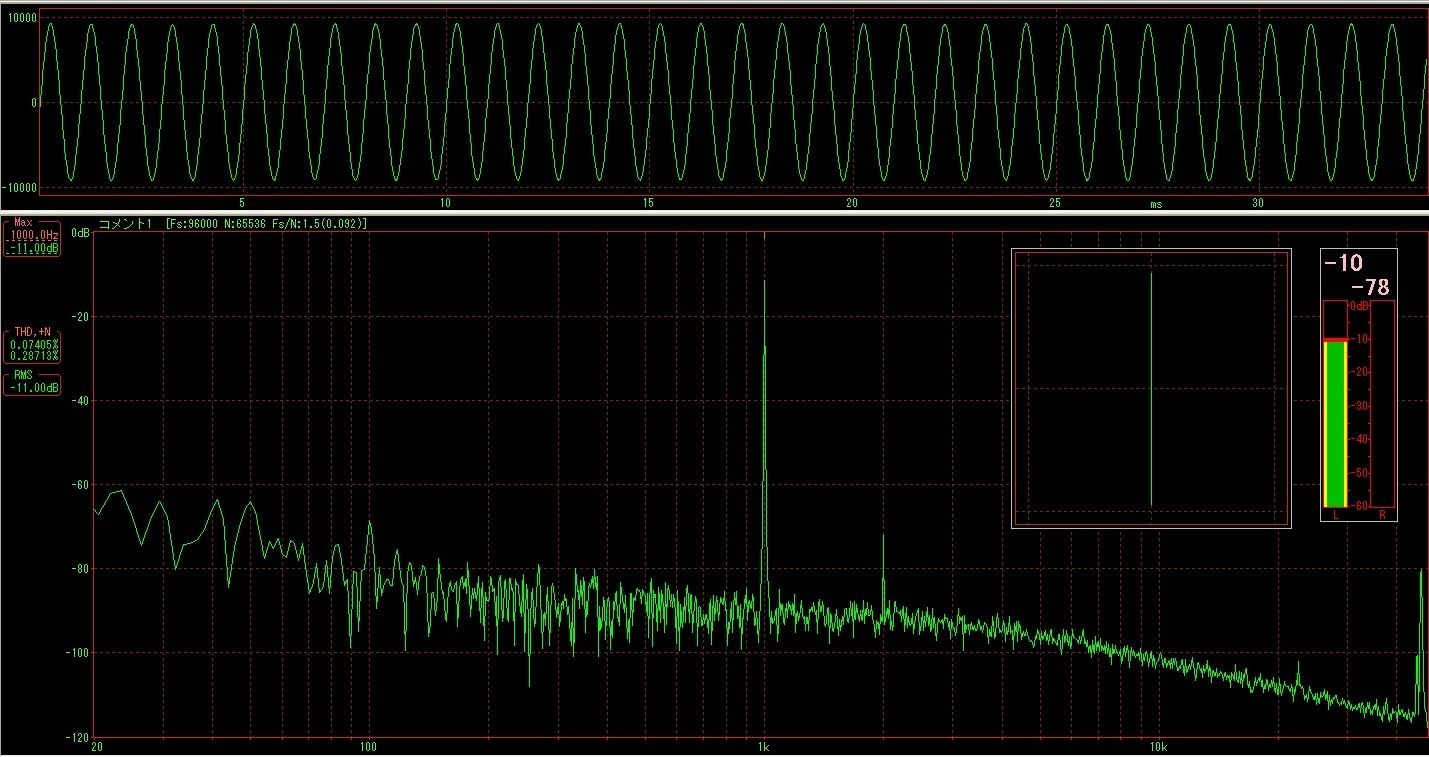Click the 15 ms time axis label
Image resolution: width=1429 pixels, height=757 pixels.
649,203
